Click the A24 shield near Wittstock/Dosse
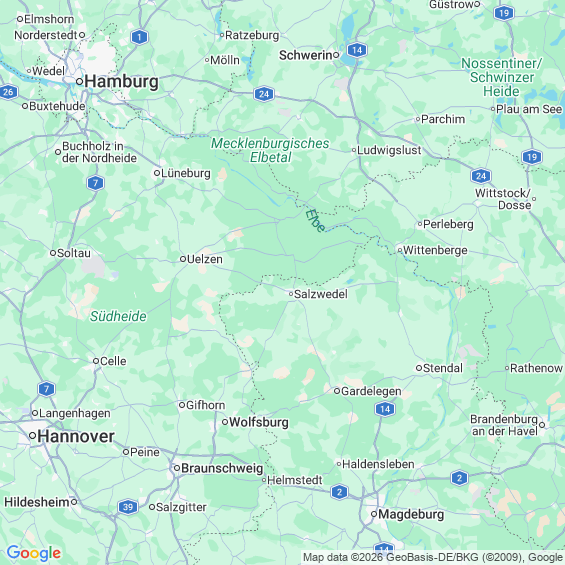565x565 pixels. pyautogui.click(x=481, y=176)
